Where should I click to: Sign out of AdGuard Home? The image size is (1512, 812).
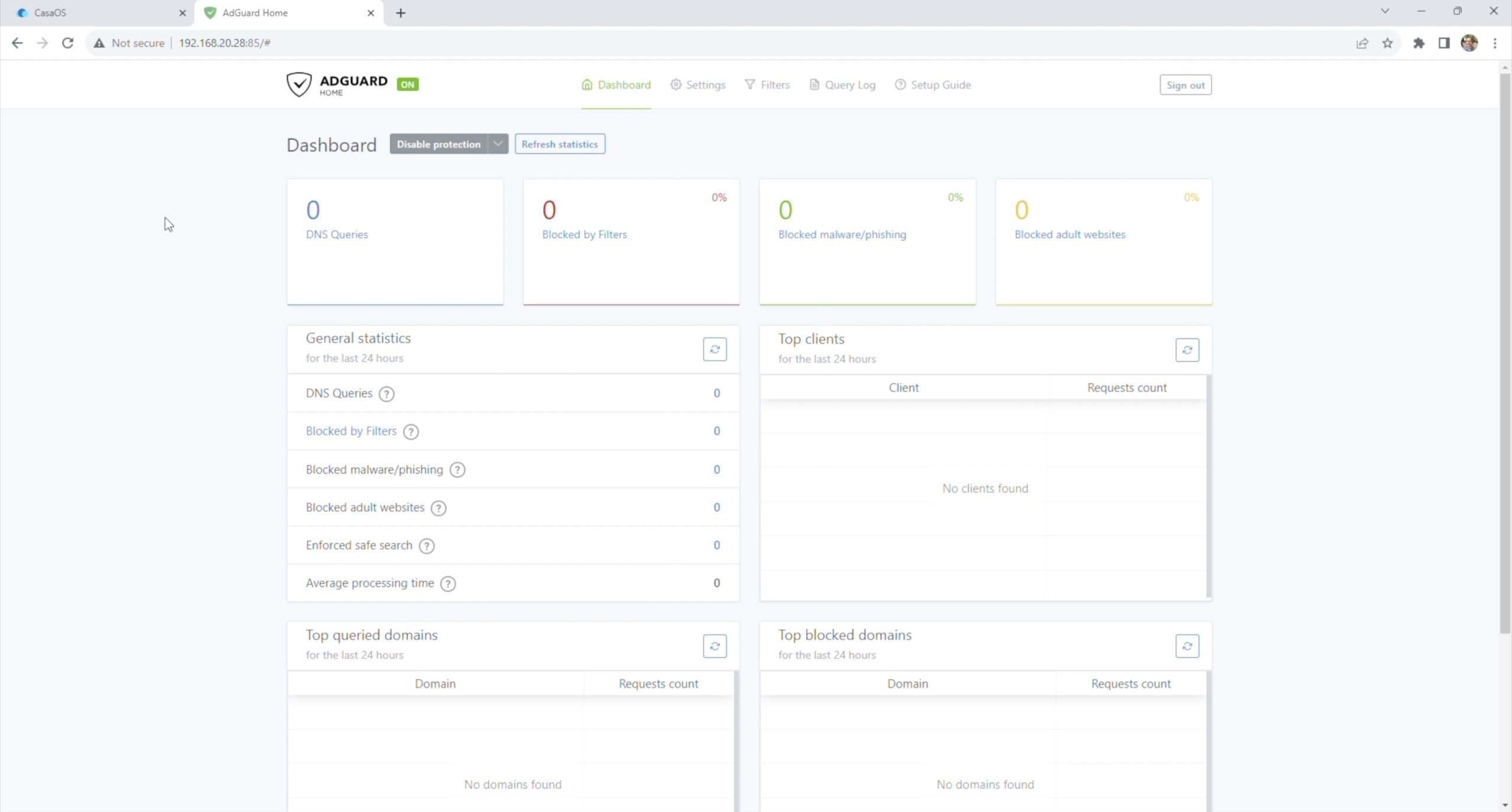[x=1185, y=85]
